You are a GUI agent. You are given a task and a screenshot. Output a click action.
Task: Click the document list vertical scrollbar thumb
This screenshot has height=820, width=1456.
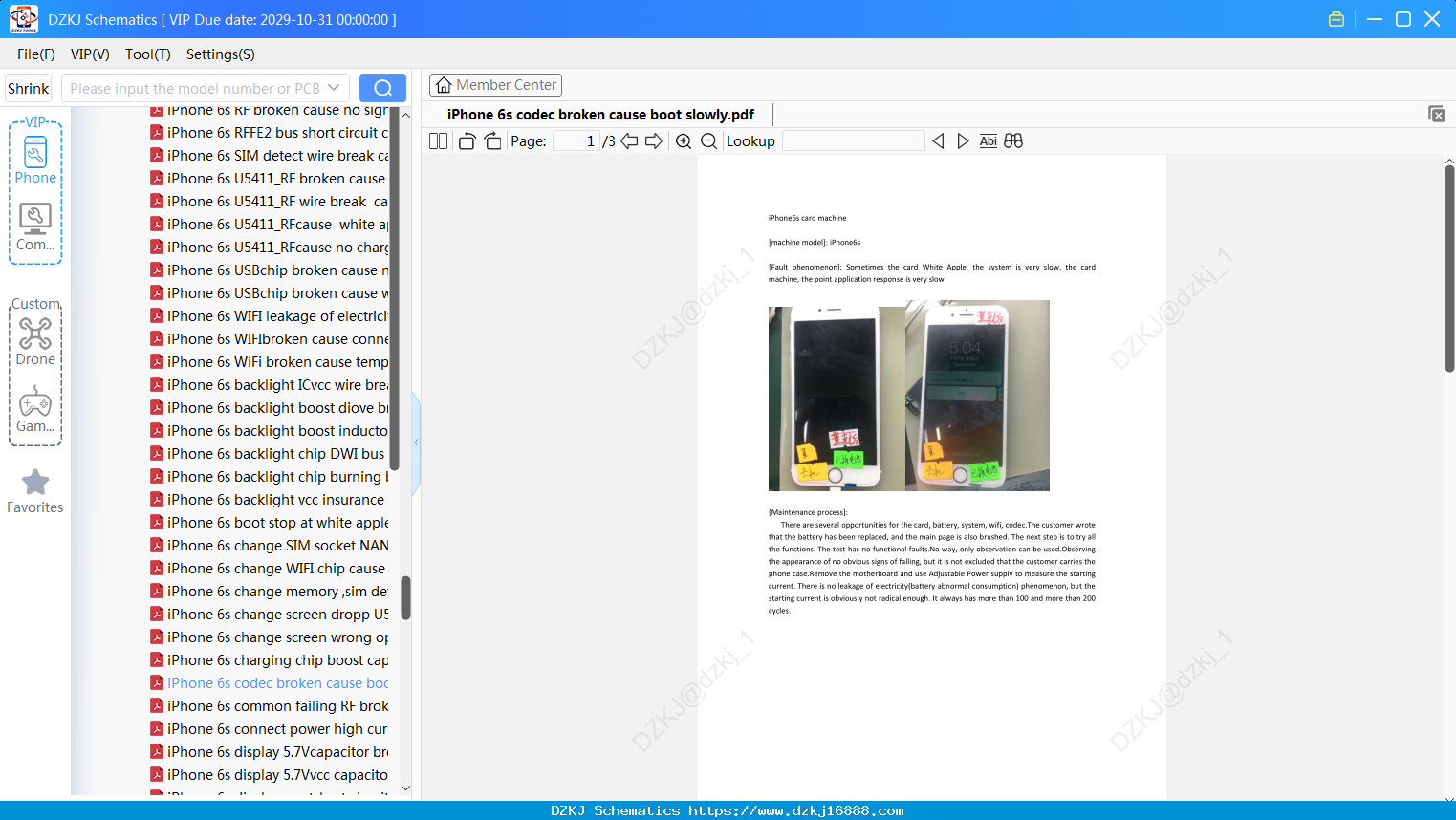pos(405,597)
